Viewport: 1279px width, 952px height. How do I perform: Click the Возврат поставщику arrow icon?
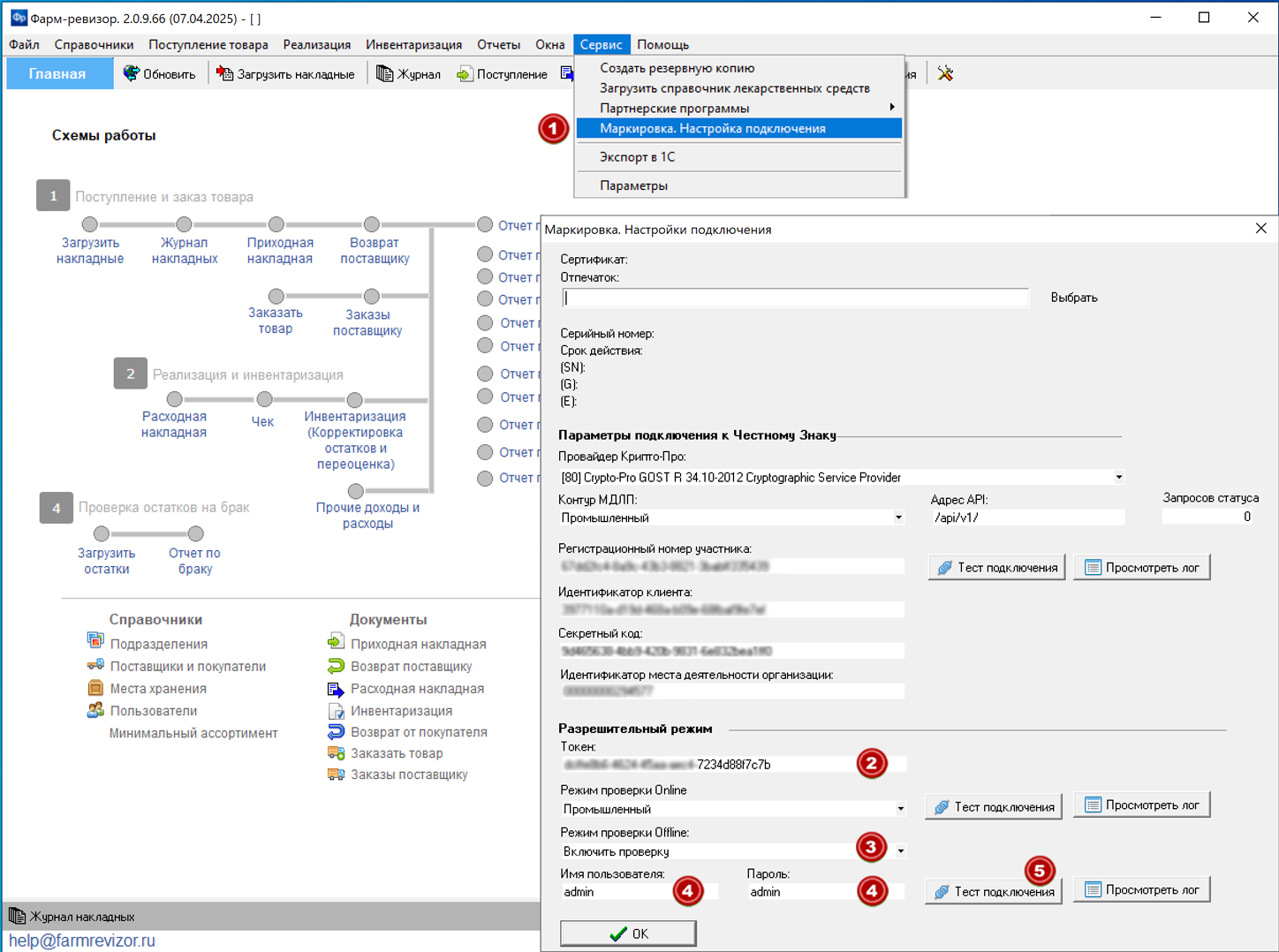[x=336, y=666]
